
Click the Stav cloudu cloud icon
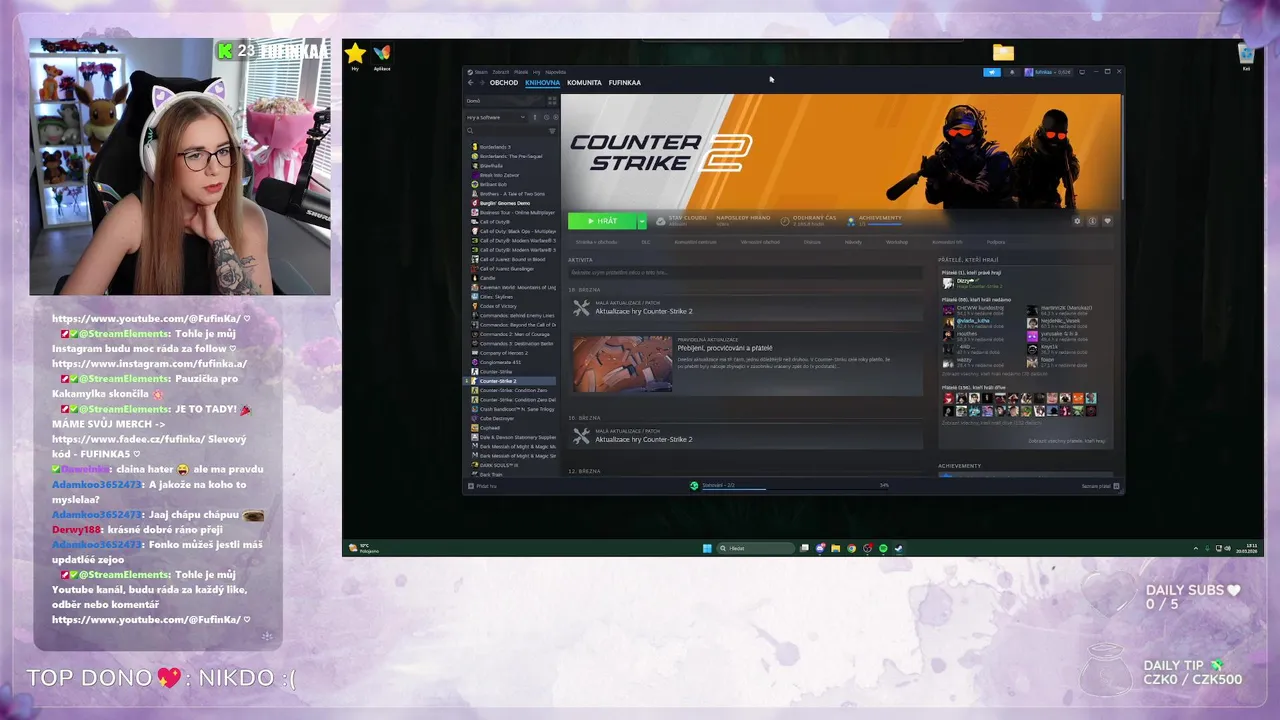pos(661,221)
